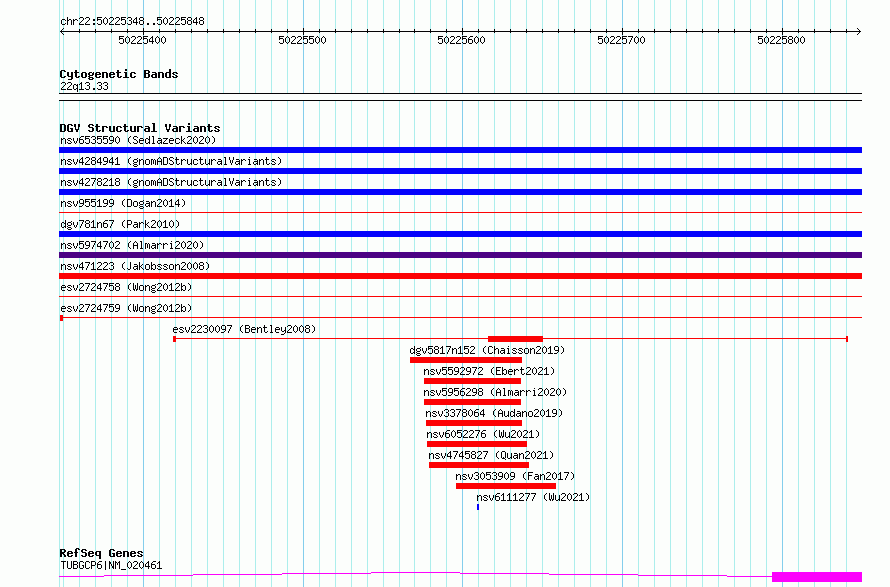Click the blue bar under nsv4278218
Image resolution: width=890 pixels, height=587 pixels.
460,192
